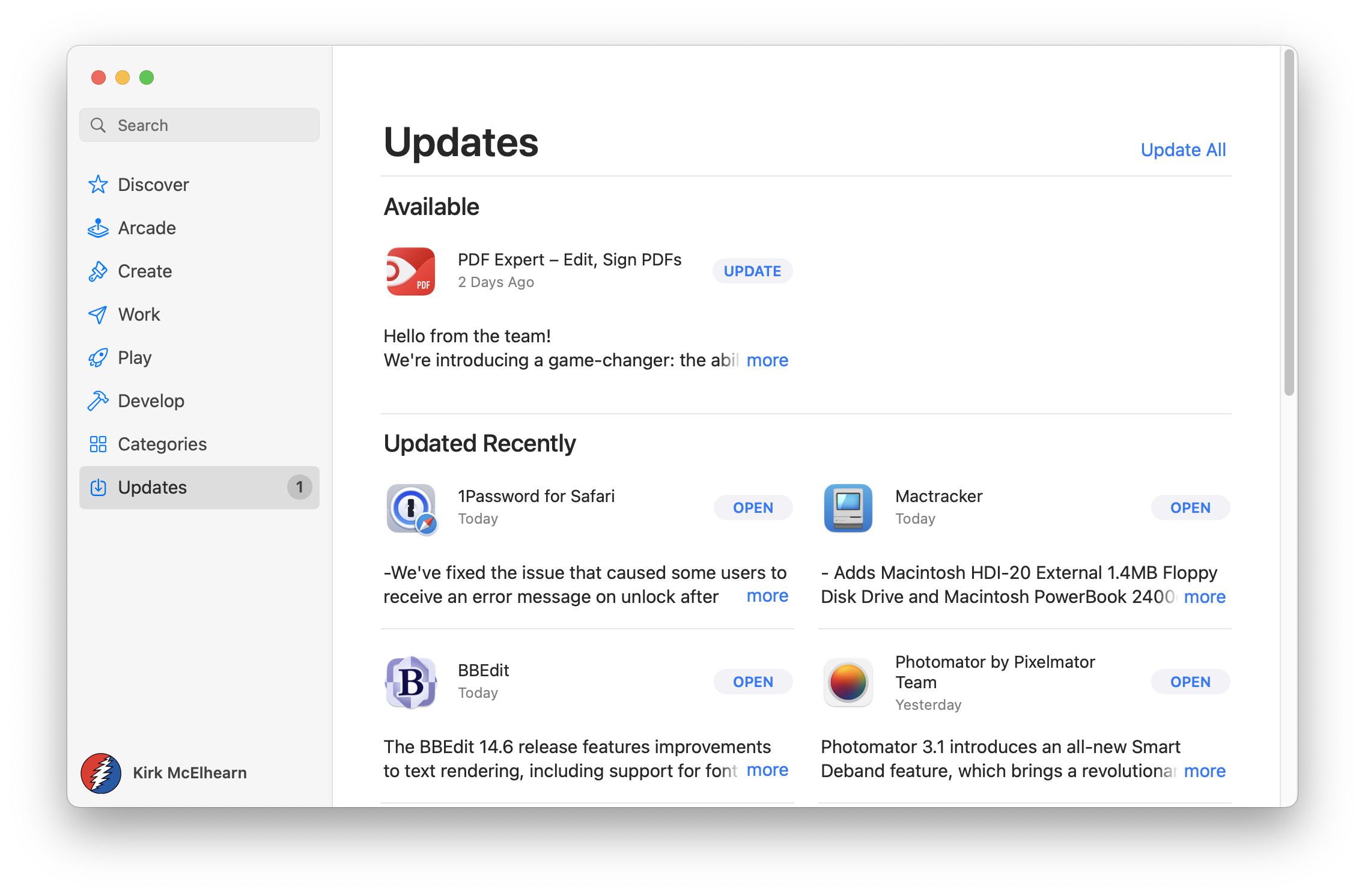Open the PDF Expert app icon
The image size is (1365, 896).
point(411,271)
